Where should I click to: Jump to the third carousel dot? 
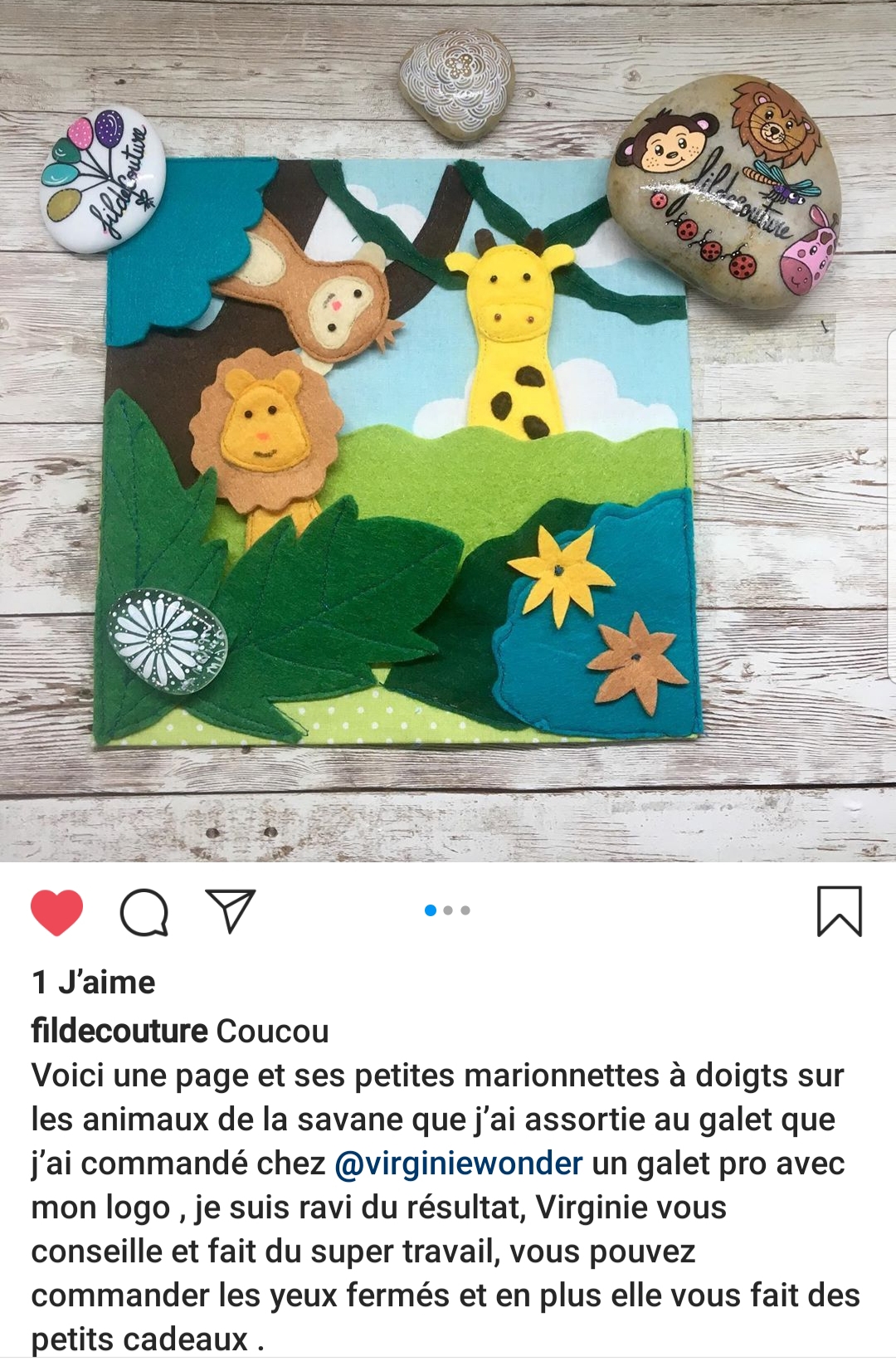point(465,910)
